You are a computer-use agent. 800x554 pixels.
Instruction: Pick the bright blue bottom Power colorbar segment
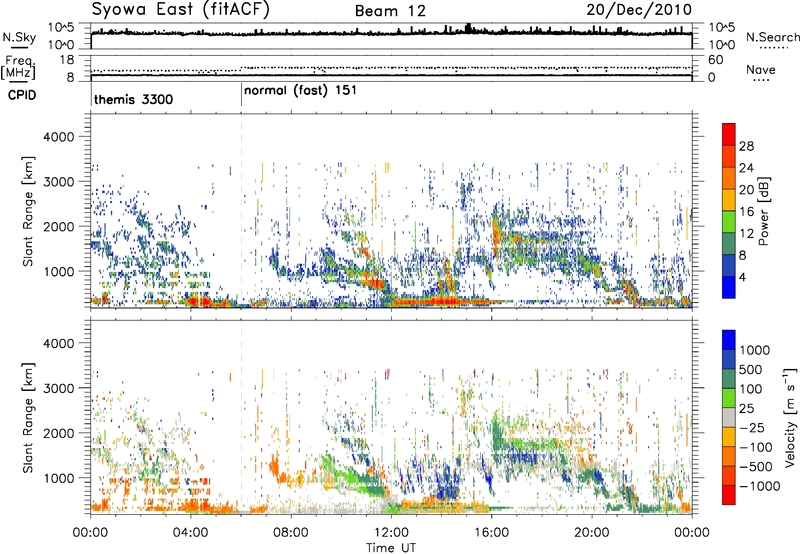point(729,288)
